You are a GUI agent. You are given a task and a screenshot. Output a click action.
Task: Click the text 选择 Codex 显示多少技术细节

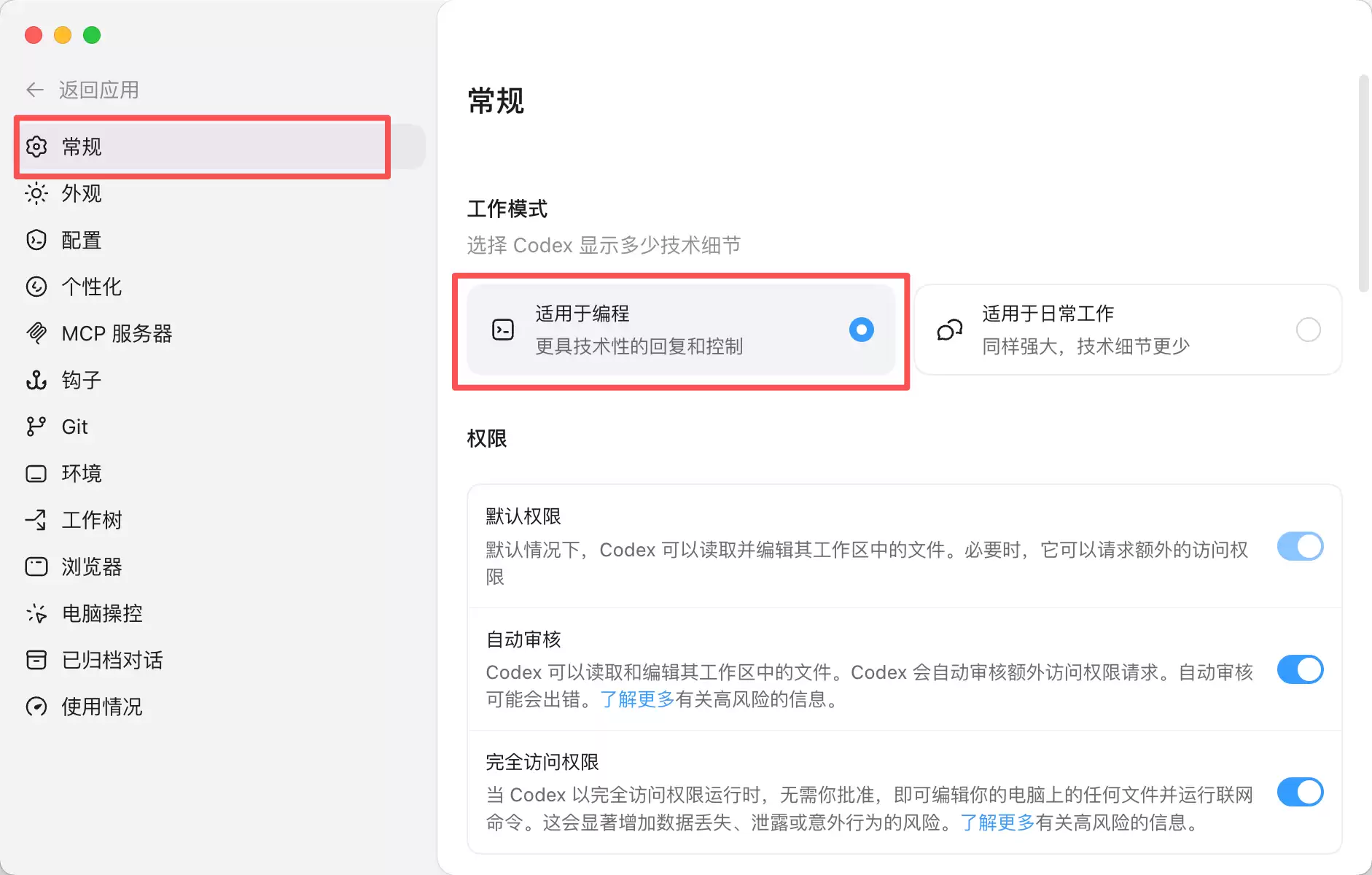click(x=604, y=245)
